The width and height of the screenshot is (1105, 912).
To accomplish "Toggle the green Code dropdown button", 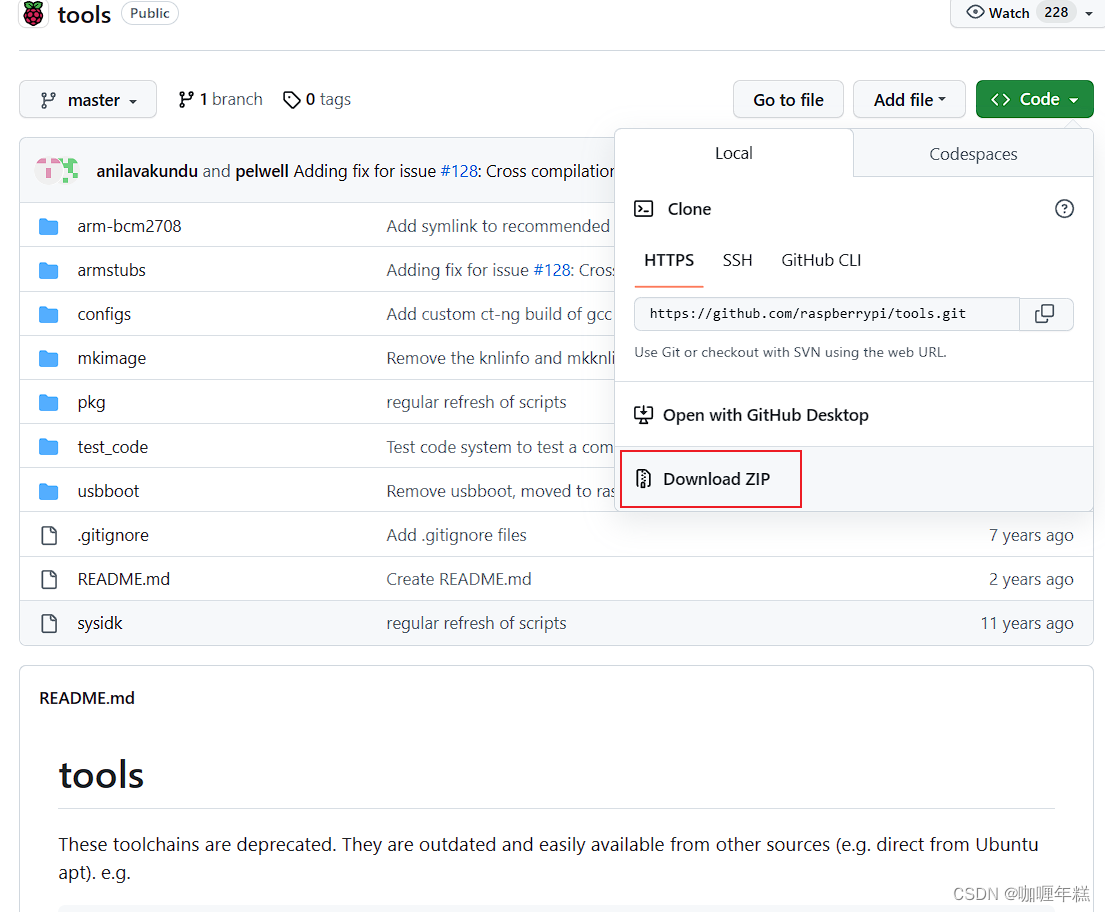I will pyautogui.click(x=1035, y=99).
